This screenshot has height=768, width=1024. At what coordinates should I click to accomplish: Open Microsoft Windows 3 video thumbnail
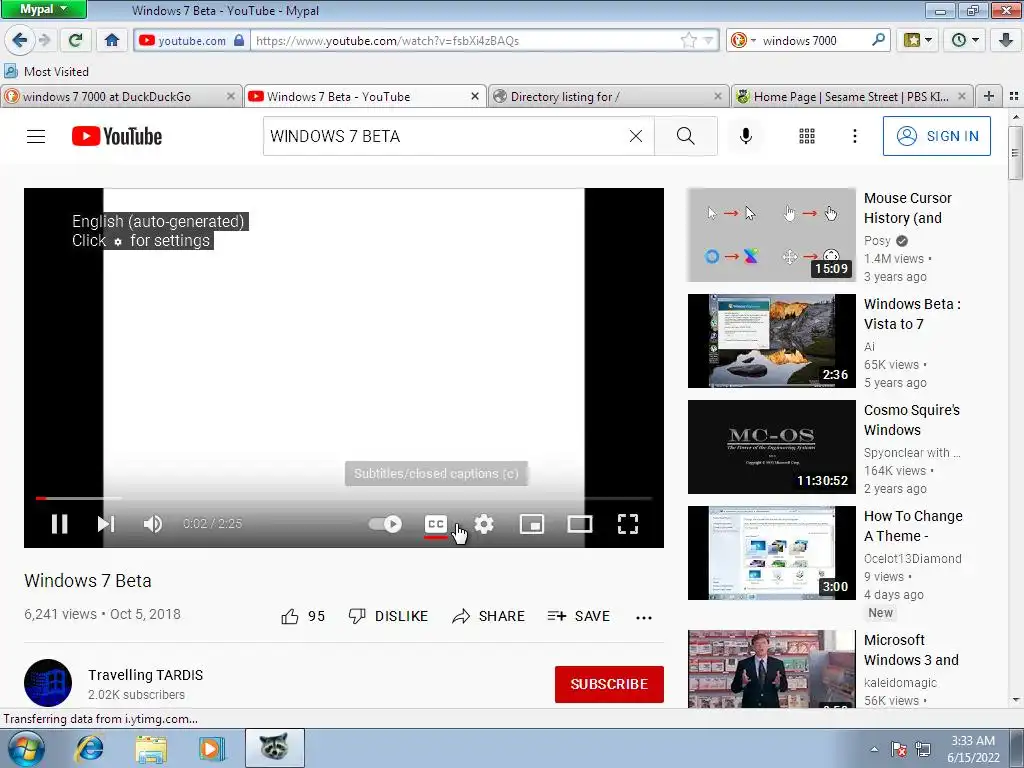coord(771,669)
